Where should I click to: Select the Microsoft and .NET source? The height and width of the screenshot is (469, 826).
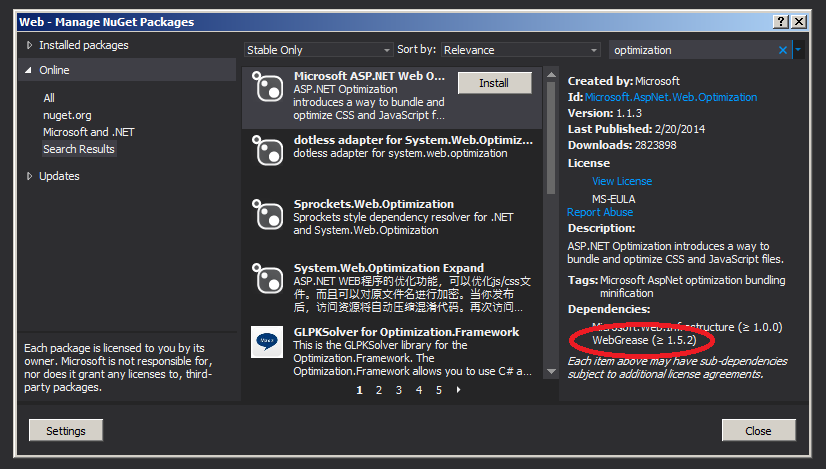pos(88,132)
